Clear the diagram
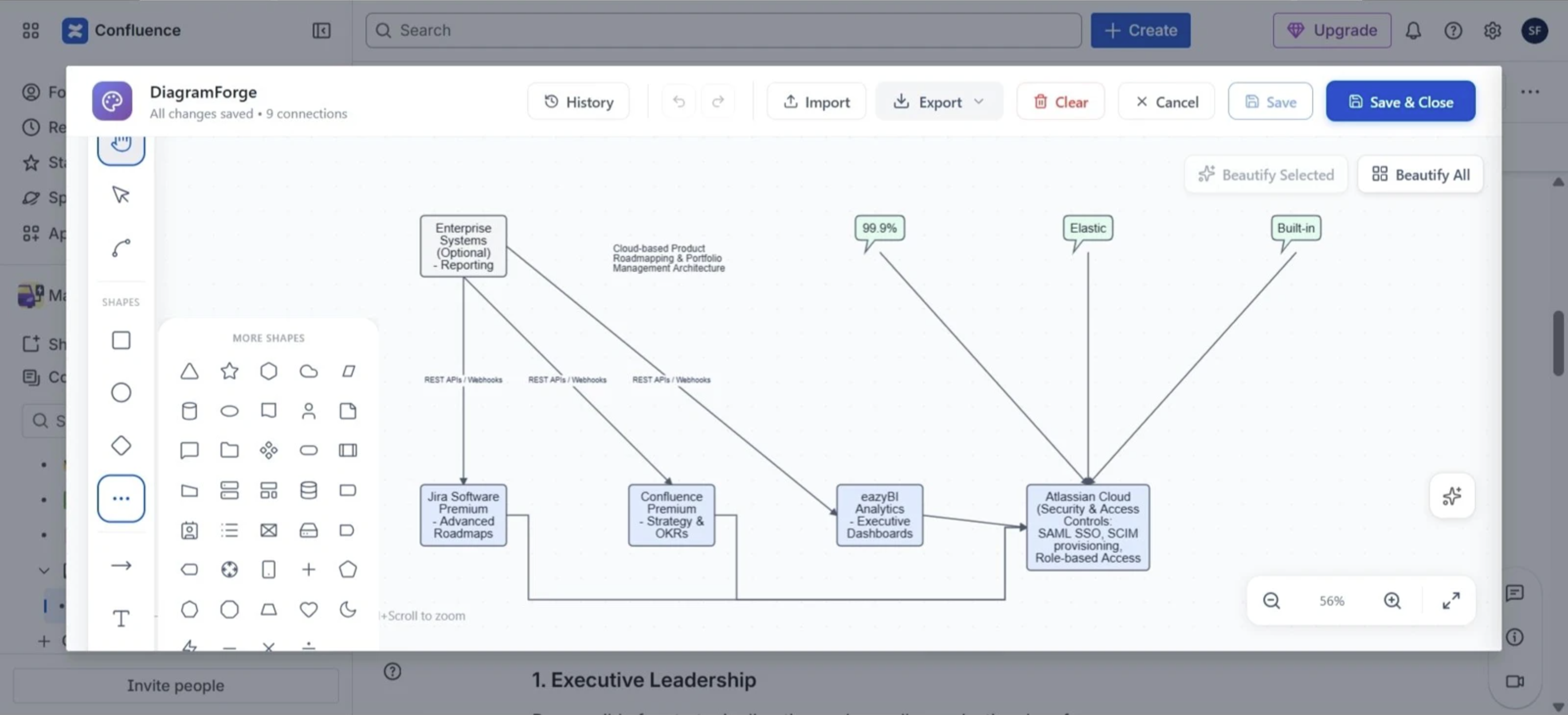The width and height of the screenshot is (1568, 715). (1060, 101)
